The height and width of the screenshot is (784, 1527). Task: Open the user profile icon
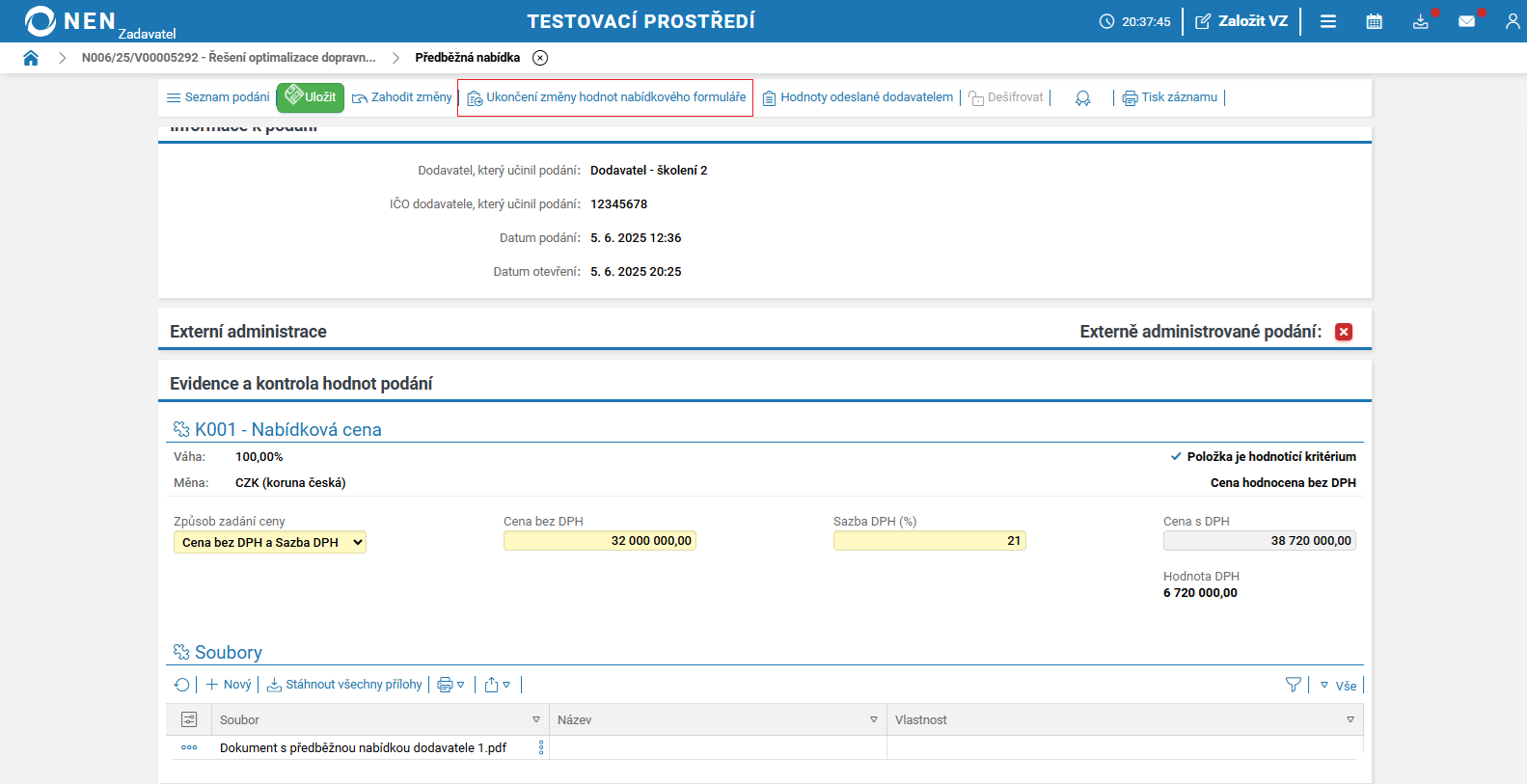click(1512, 21)
